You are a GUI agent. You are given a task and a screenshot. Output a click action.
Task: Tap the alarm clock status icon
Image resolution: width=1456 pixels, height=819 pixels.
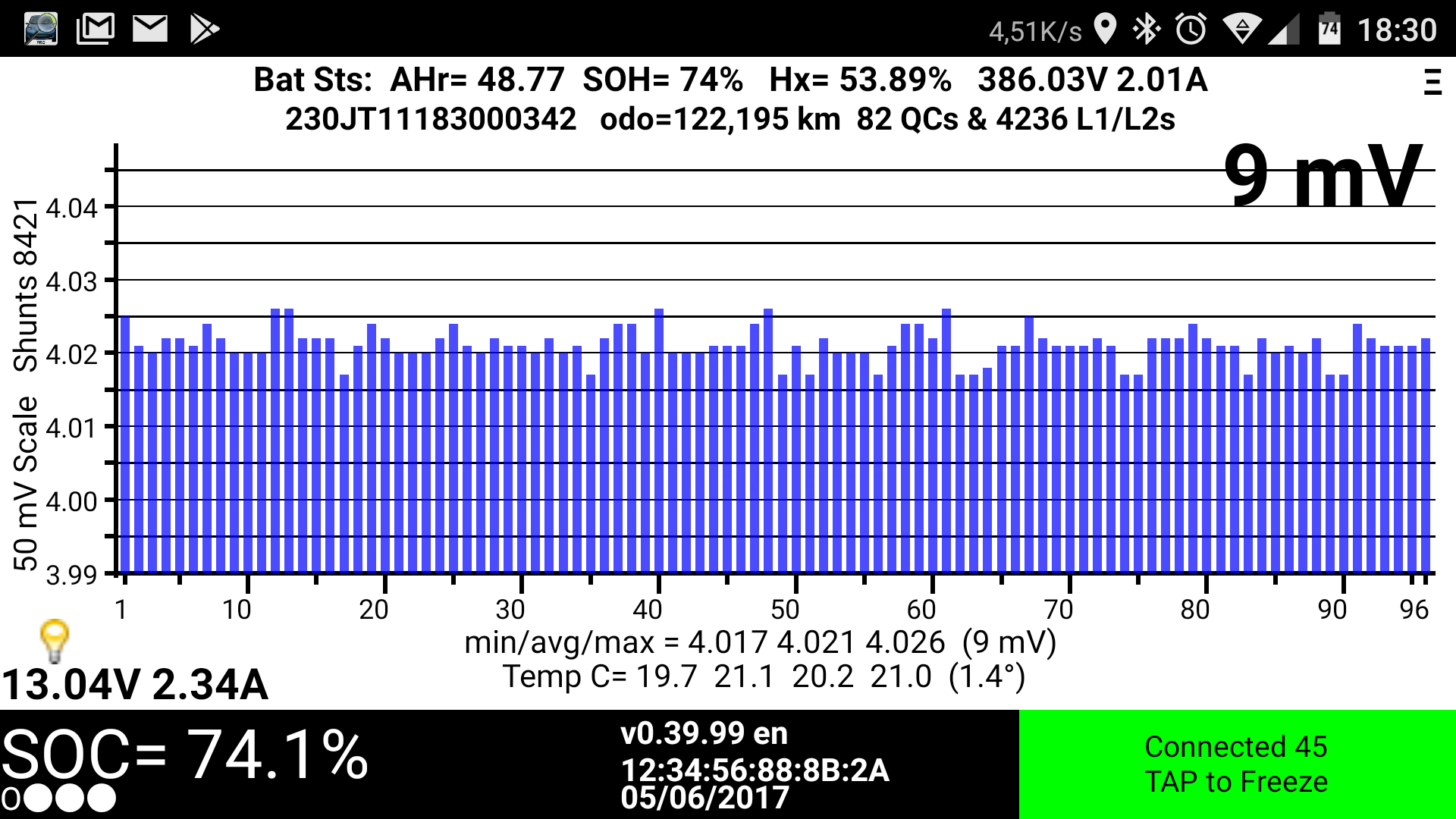tap(1191, 30)
